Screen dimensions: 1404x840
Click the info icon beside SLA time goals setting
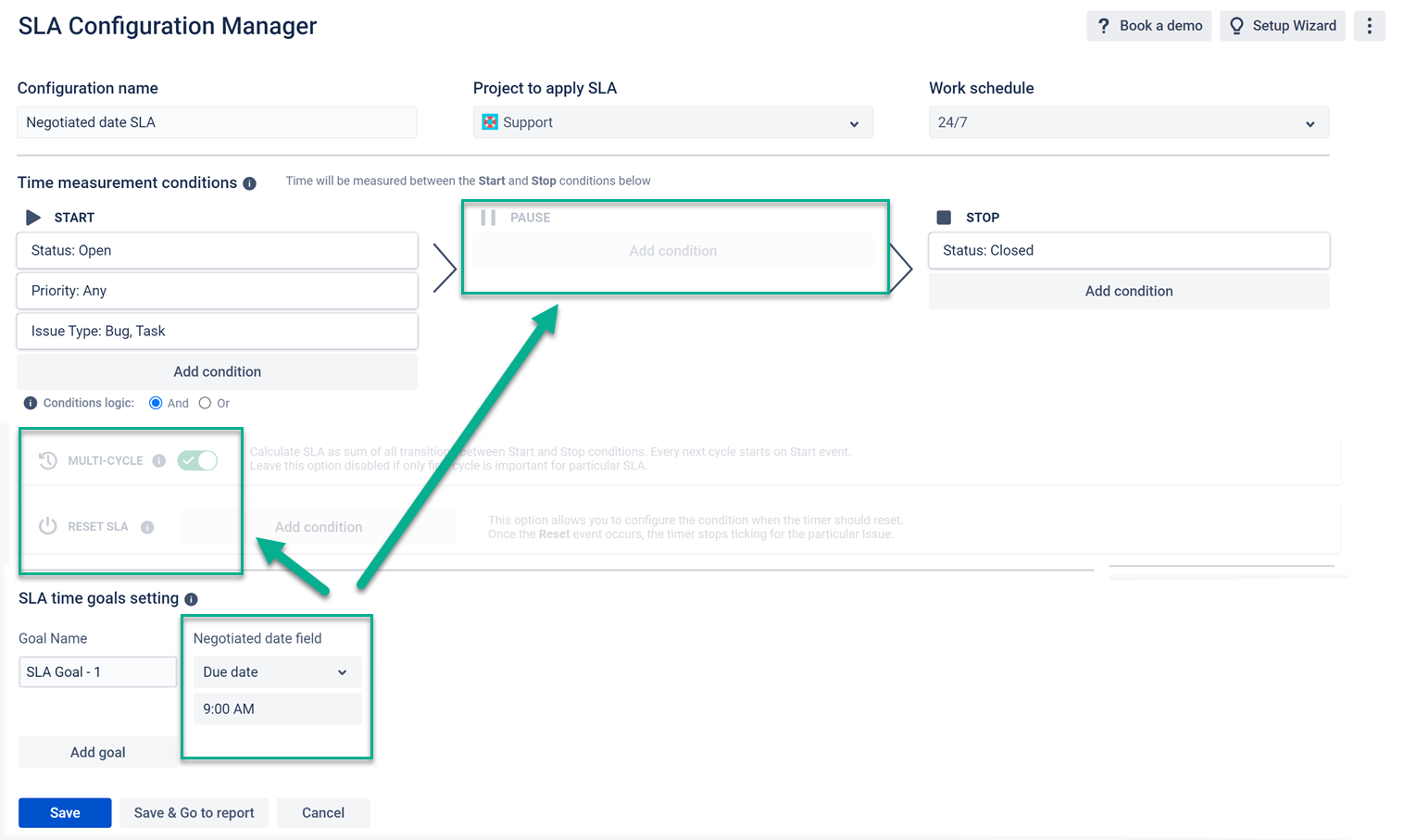pyautogui.click(x=191, y=599)
